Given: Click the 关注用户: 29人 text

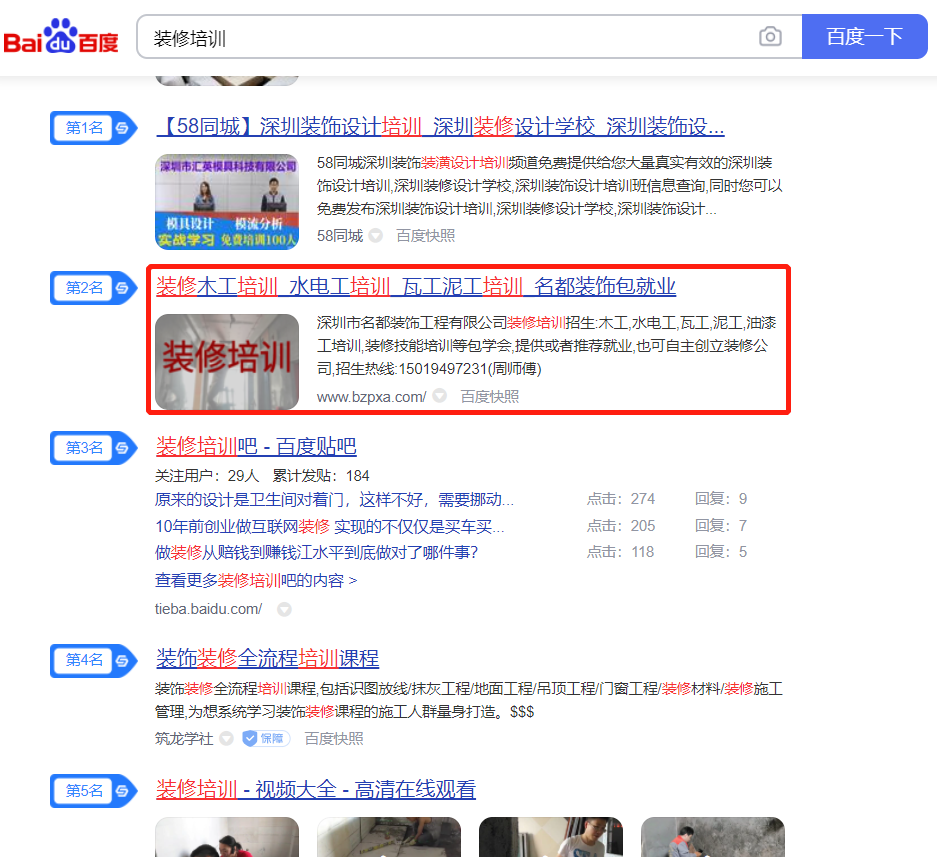Looking at the screenshot, I should pos(207,476).
